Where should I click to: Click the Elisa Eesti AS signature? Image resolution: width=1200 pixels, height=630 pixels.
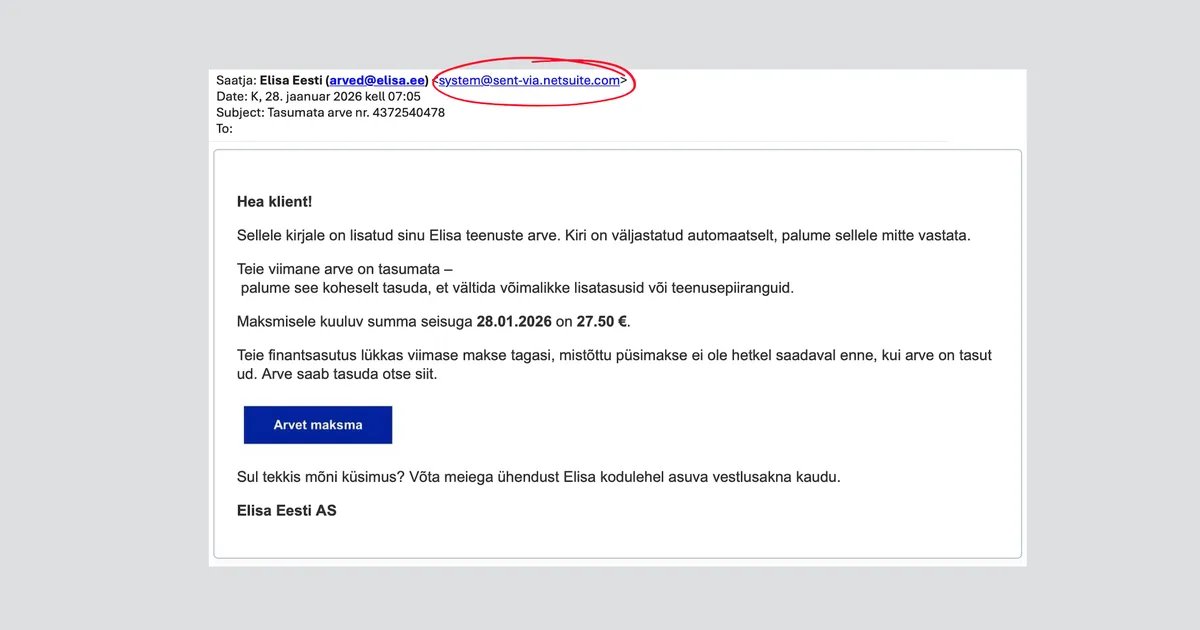pos(287,510)
